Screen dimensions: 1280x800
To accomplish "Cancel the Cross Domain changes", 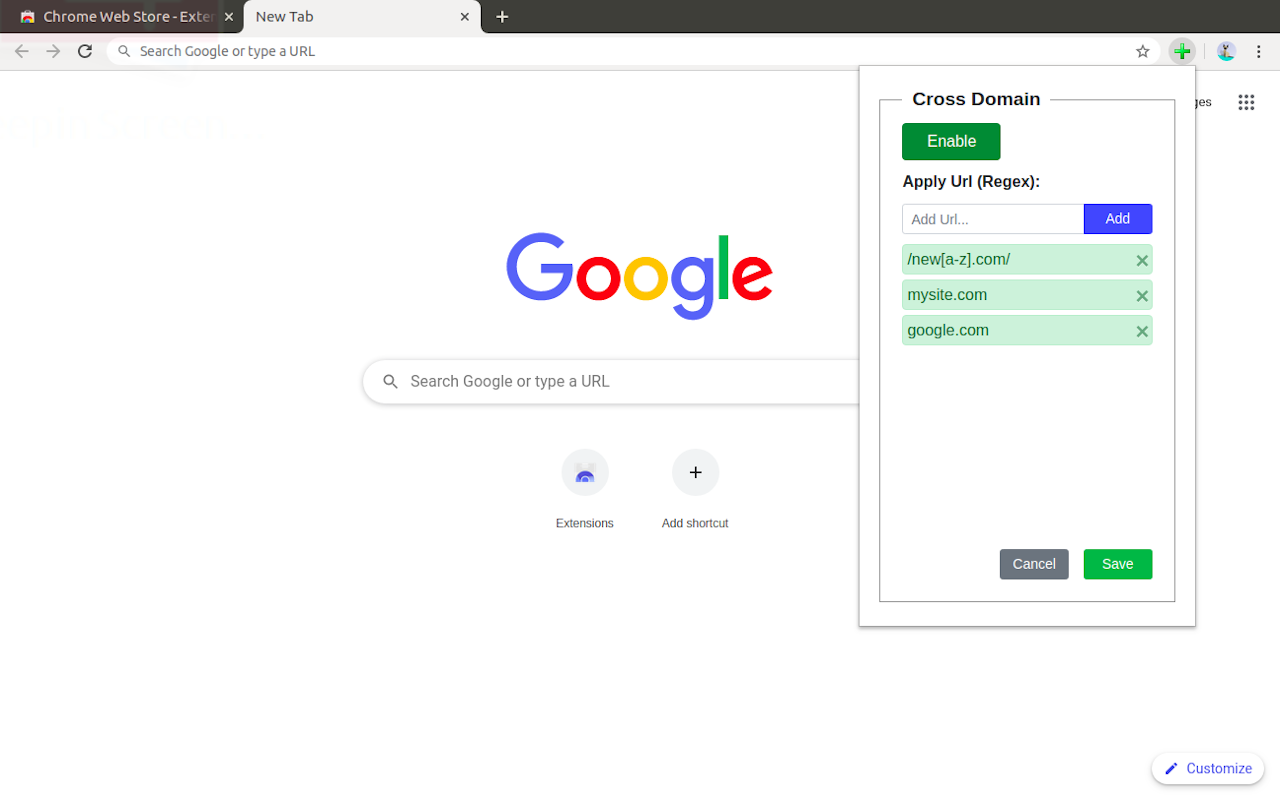I will tap(1034, 564).
